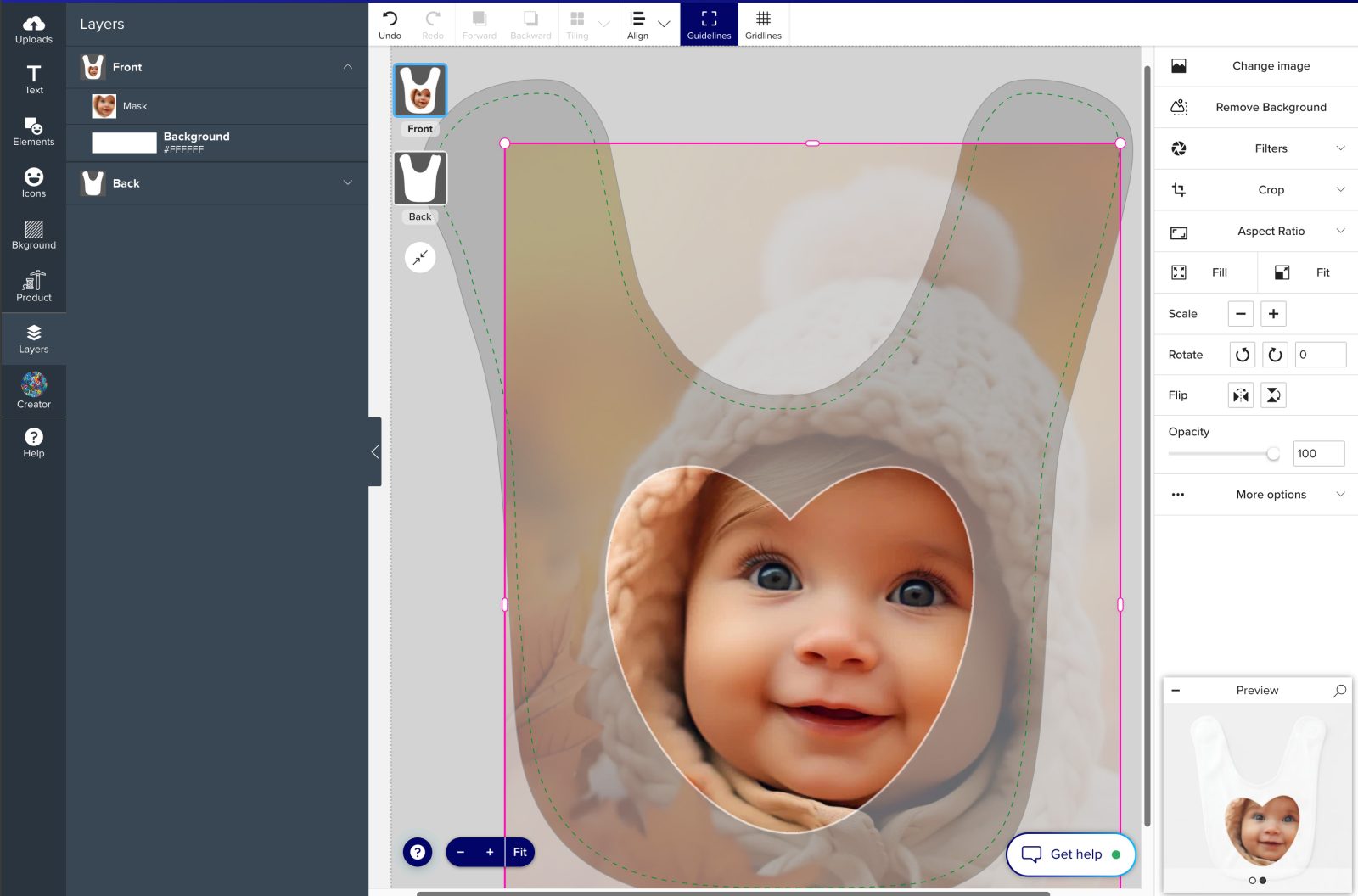Open the Uploads panel

click(34, 29)
